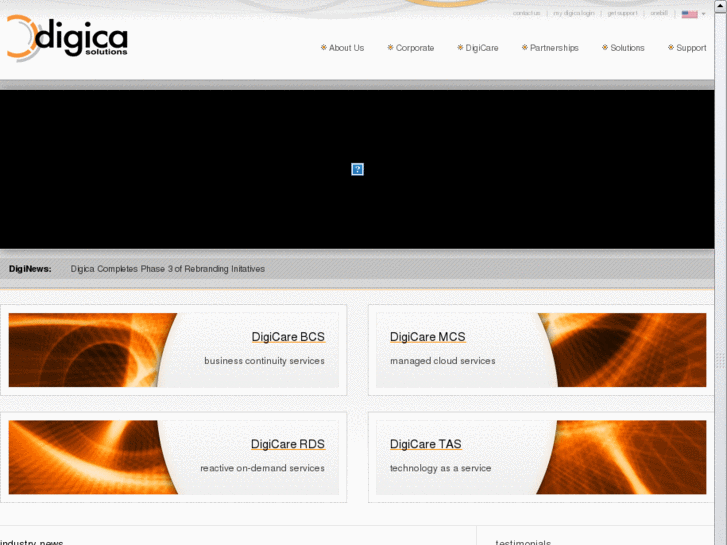Click 'technology as a service' text
727x545 pixels.
coord(440,468)
